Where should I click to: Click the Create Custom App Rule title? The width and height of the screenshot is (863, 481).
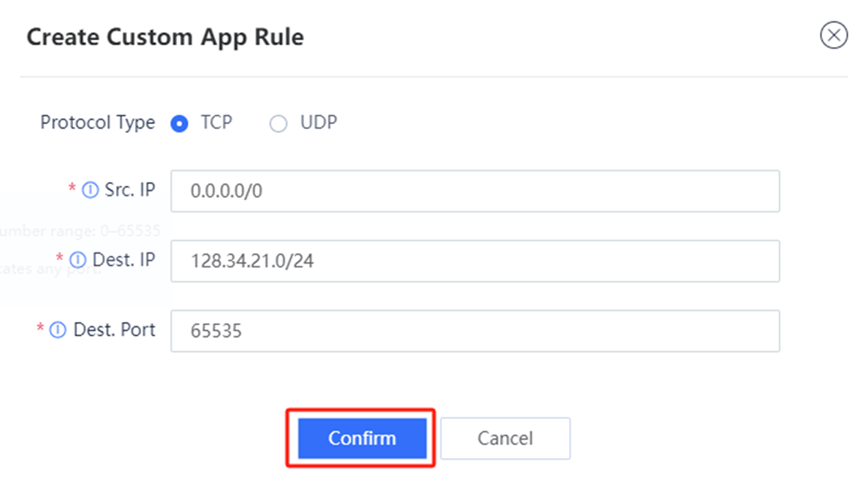[x=165, y=38]
